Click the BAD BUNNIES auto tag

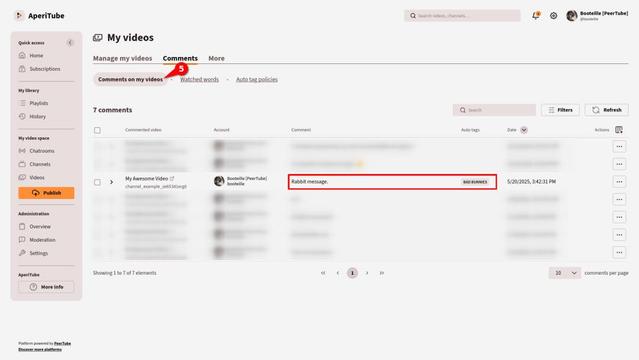click(x=475, y=182)
